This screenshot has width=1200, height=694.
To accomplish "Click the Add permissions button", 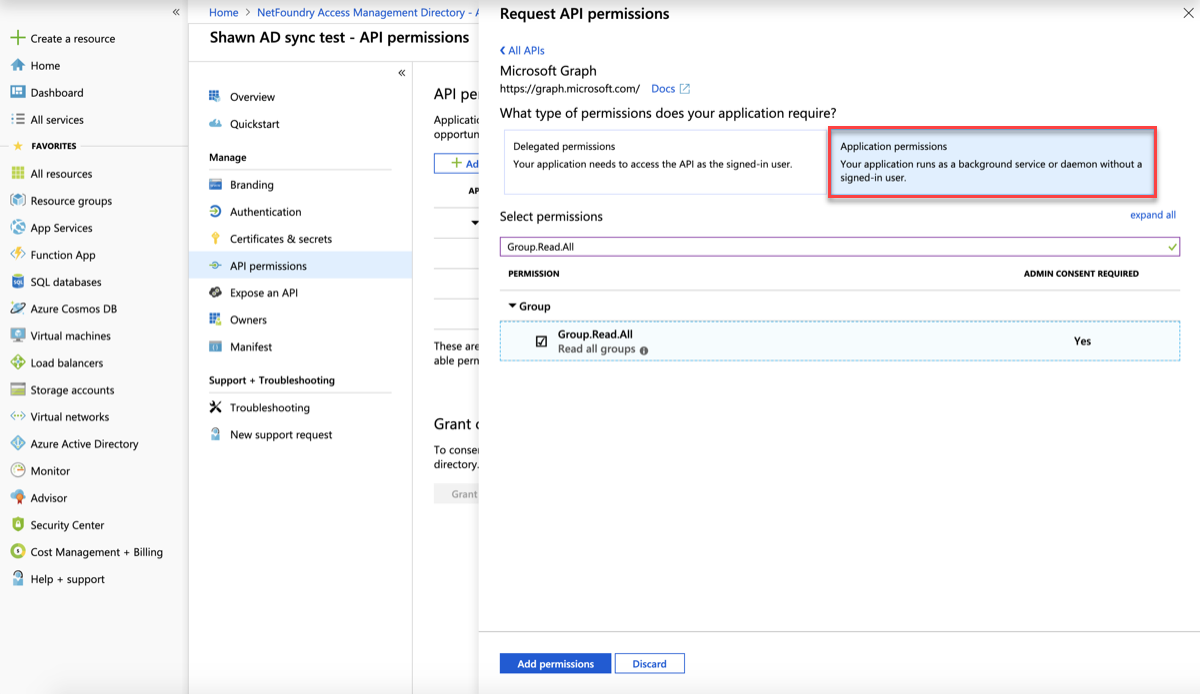I will 555,664.
